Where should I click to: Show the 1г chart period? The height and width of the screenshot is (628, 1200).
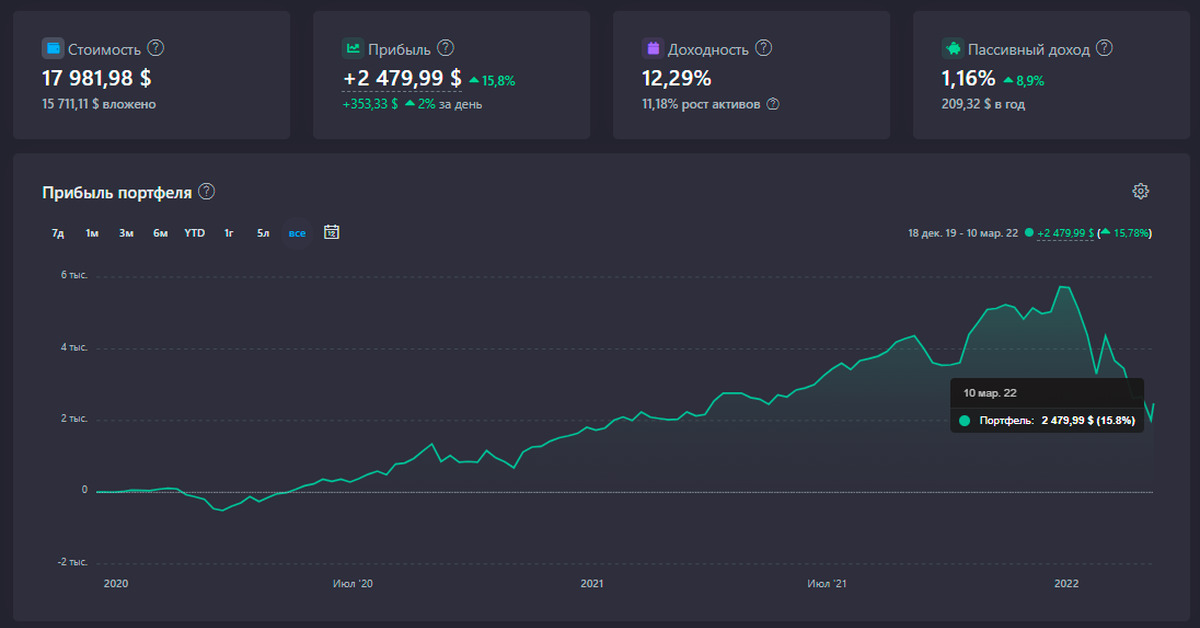point(229,233)
